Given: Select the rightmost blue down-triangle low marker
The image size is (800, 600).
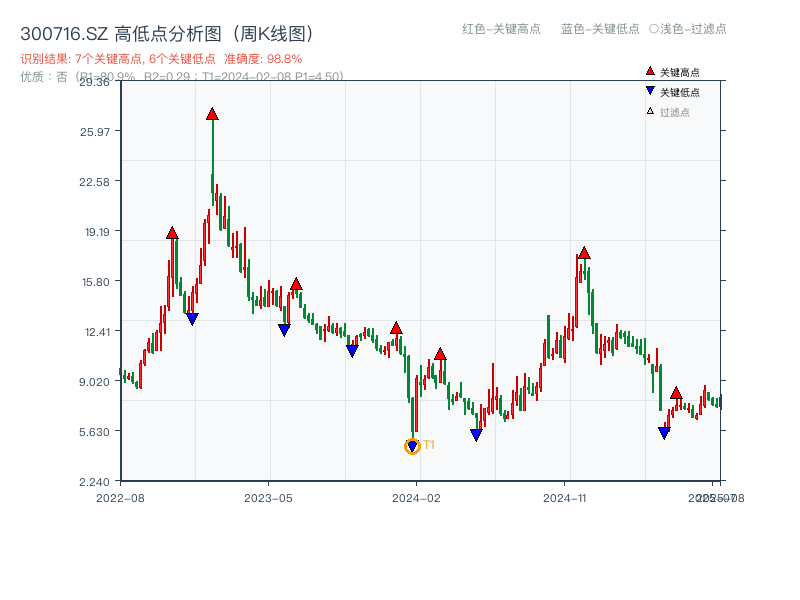Looking at the screenshot, I should pos(663,432).
